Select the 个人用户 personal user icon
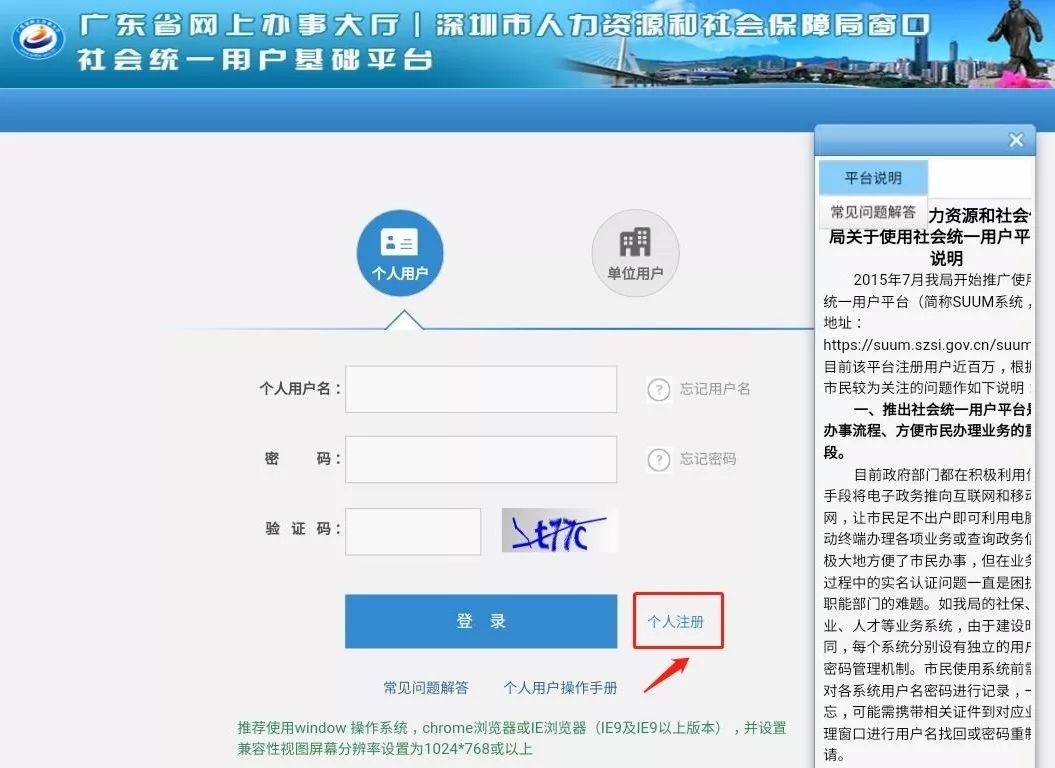This screenshot has height=768, width=1055. (400, 252)
